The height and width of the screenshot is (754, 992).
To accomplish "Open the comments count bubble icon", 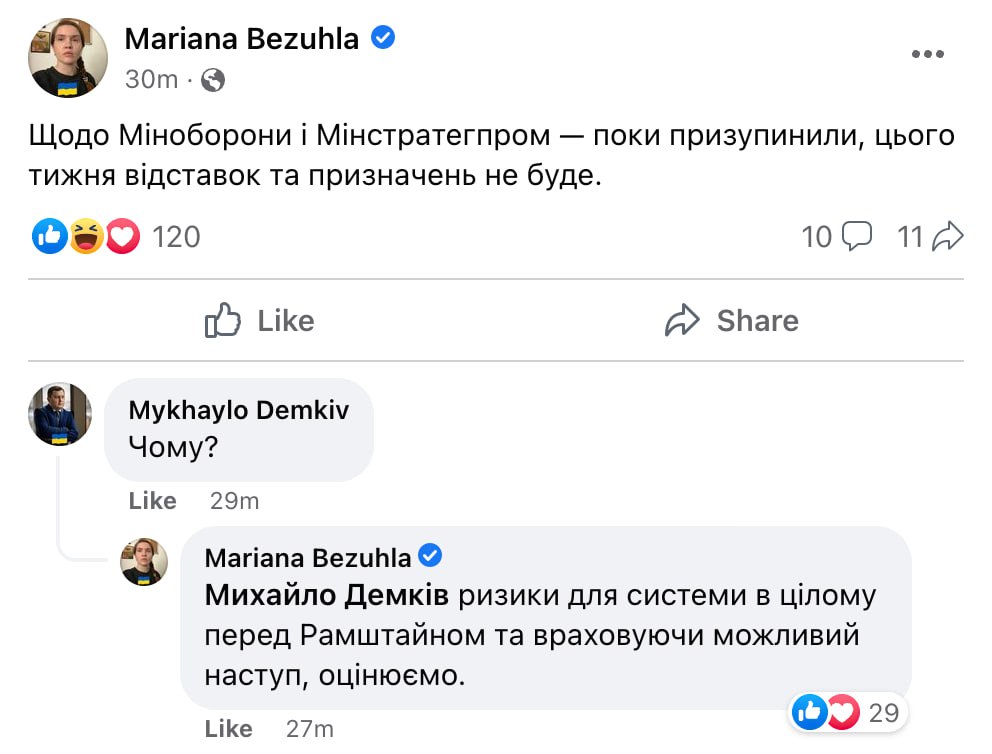I will 857,237.
